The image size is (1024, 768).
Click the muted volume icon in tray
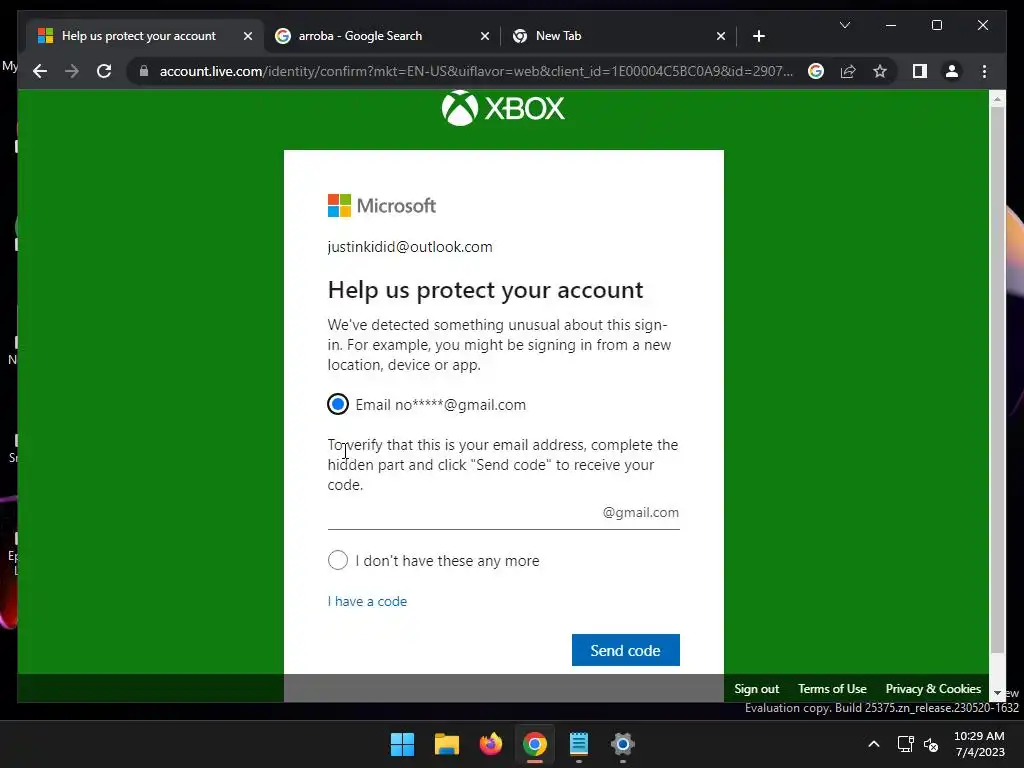pos(931,744)
